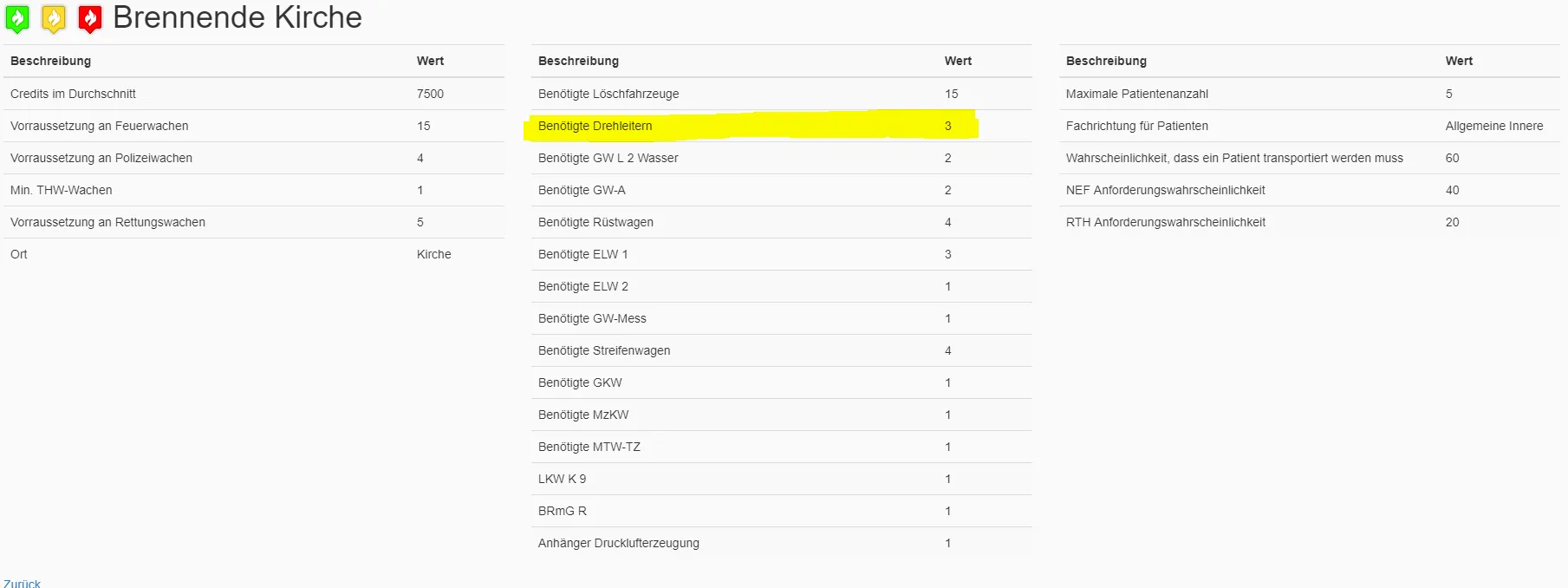1568x588 pixels.
Task: Click the first table's Beschreibung header
Action: (x=50, y=61)
